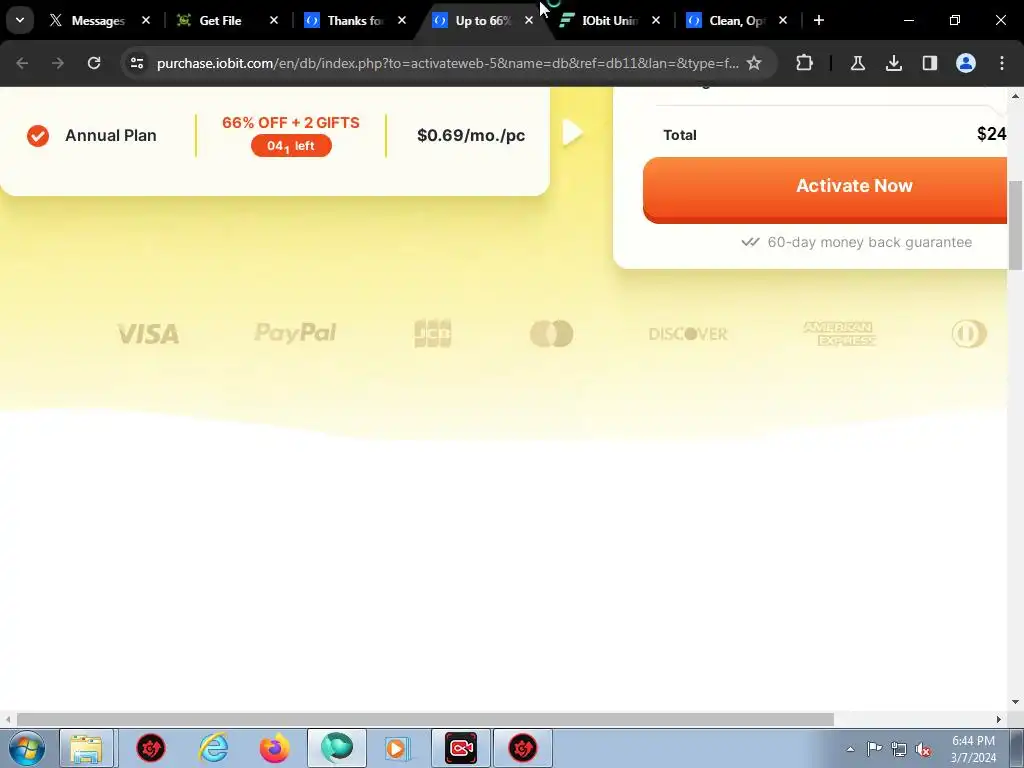
Task: Click the VISA payment logo
Action: [148, 334]
